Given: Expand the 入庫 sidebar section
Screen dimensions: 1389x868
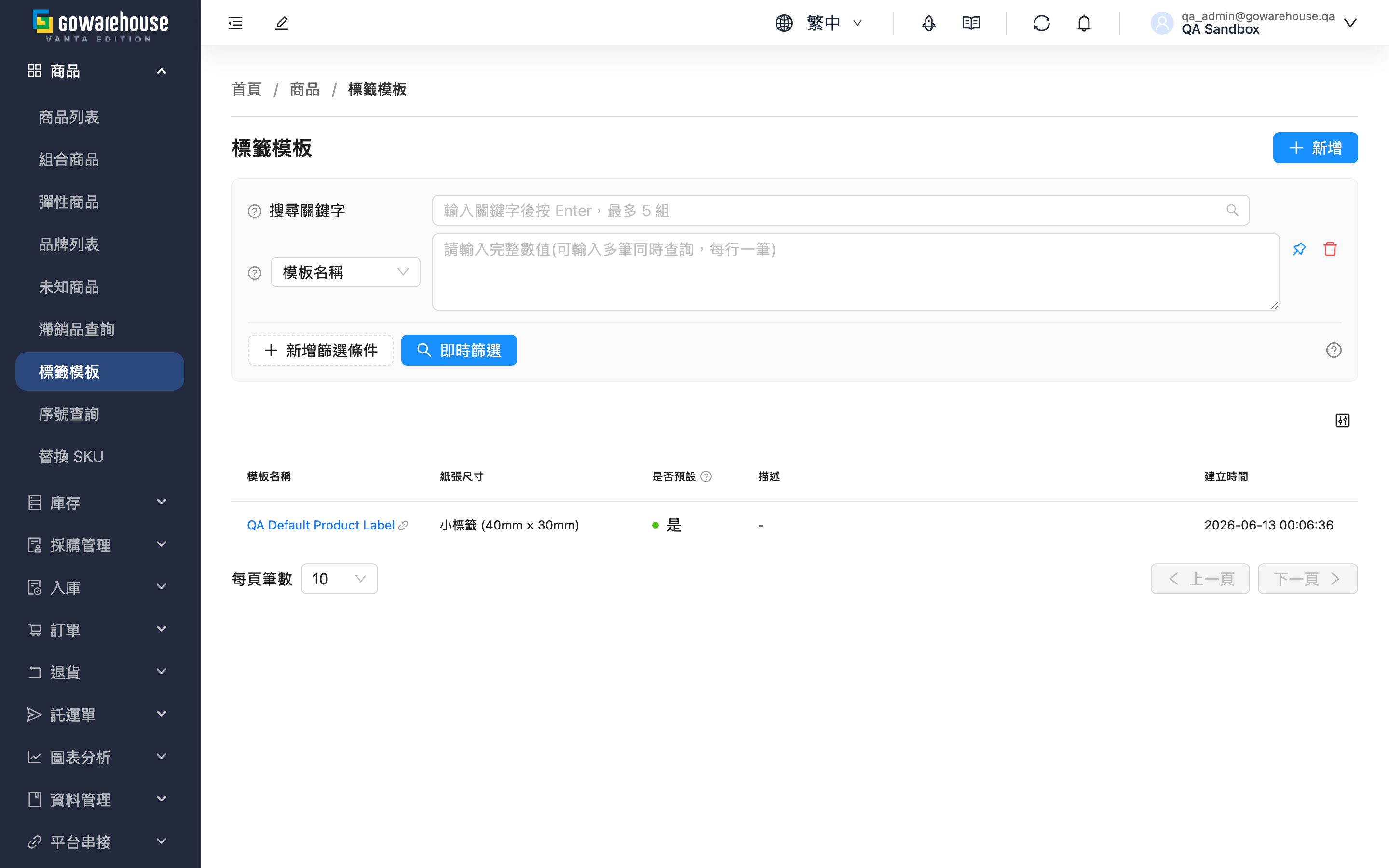Looking at the screenshot, I should [100, 587].
